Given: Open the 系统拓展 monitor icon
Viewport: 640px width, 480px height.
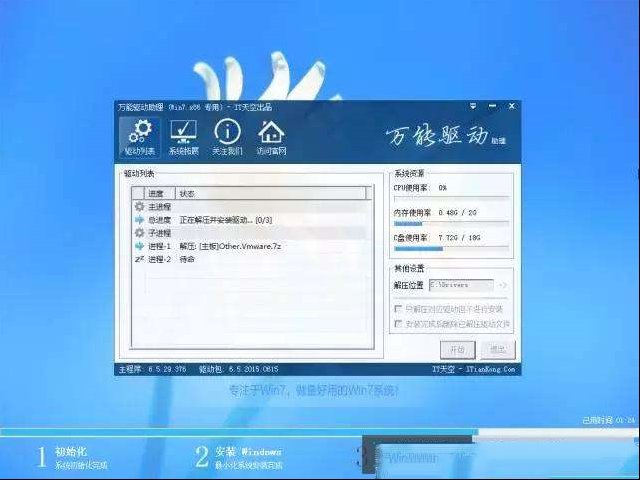Looking at the screenshot, I should (x=184, y=138).
